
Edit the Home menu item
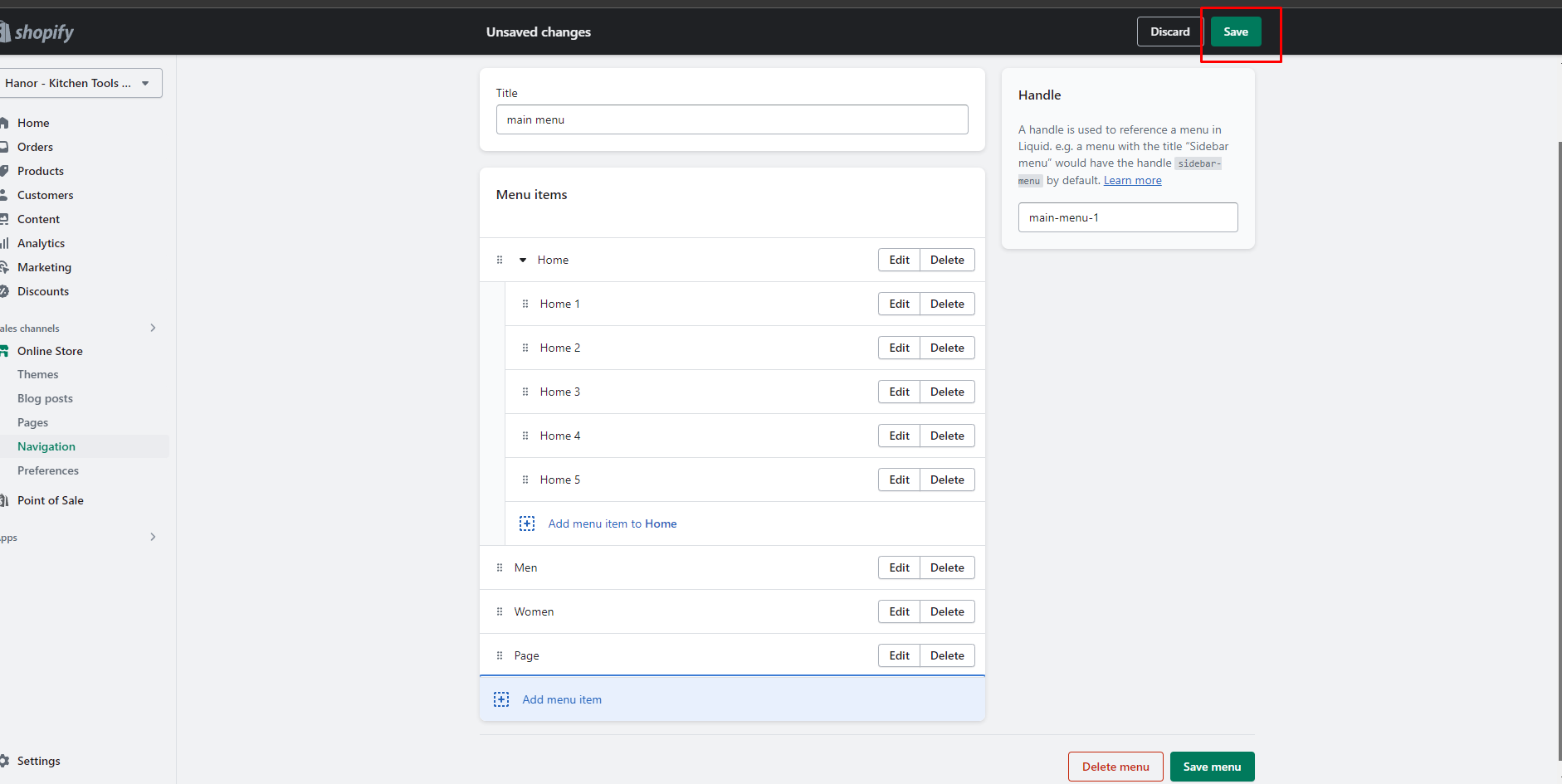pyautogui.click(x=899, y=260)
